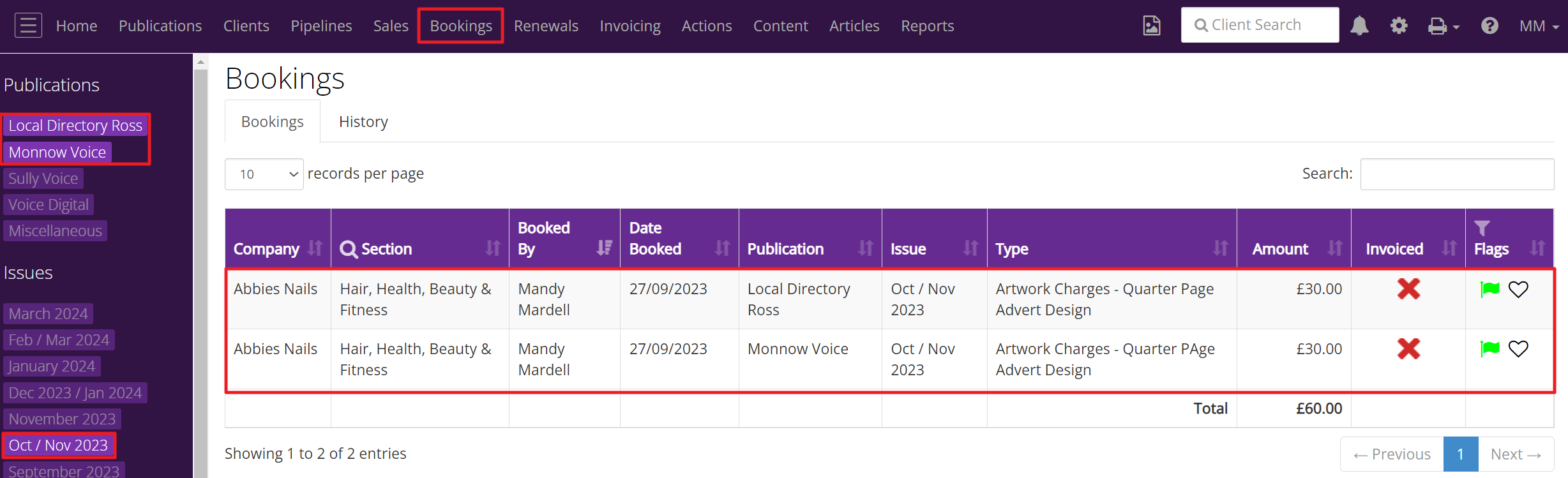Viewport: 1568px width, 478px height.
Task: Select Feb / Mar 2024 issue
Action: pos(59,340)
